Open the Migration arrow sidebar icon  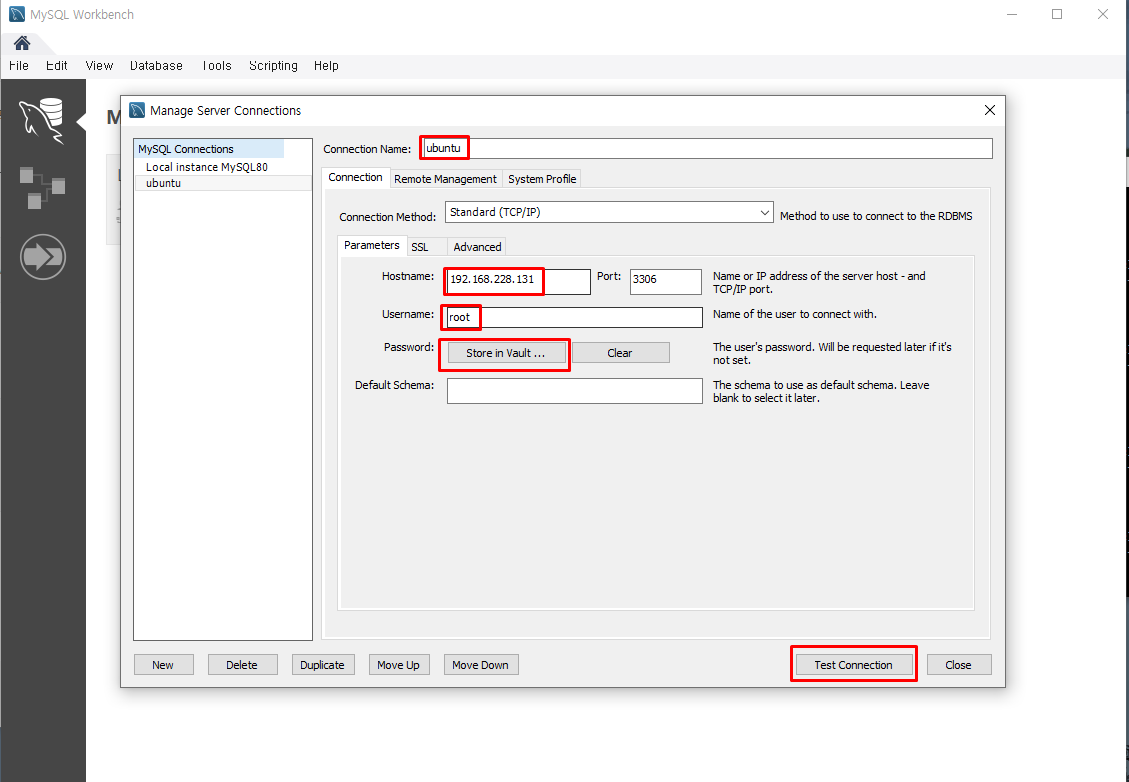(x=42, y=256)
